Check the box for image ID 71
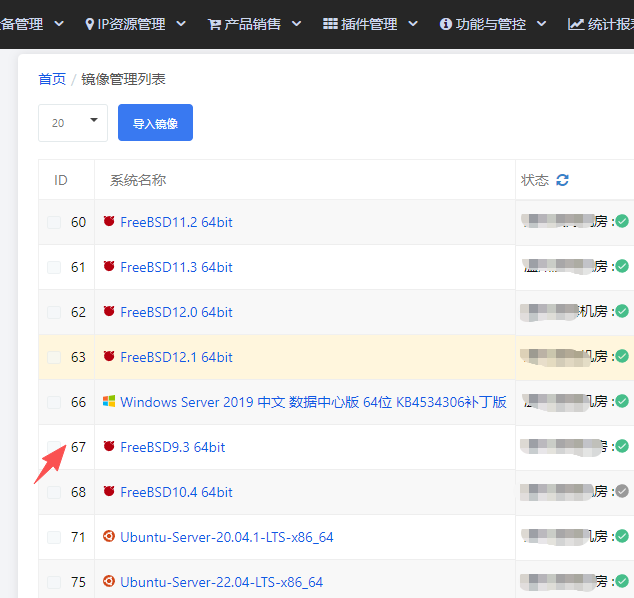634x598 pixels. [54, 537]
